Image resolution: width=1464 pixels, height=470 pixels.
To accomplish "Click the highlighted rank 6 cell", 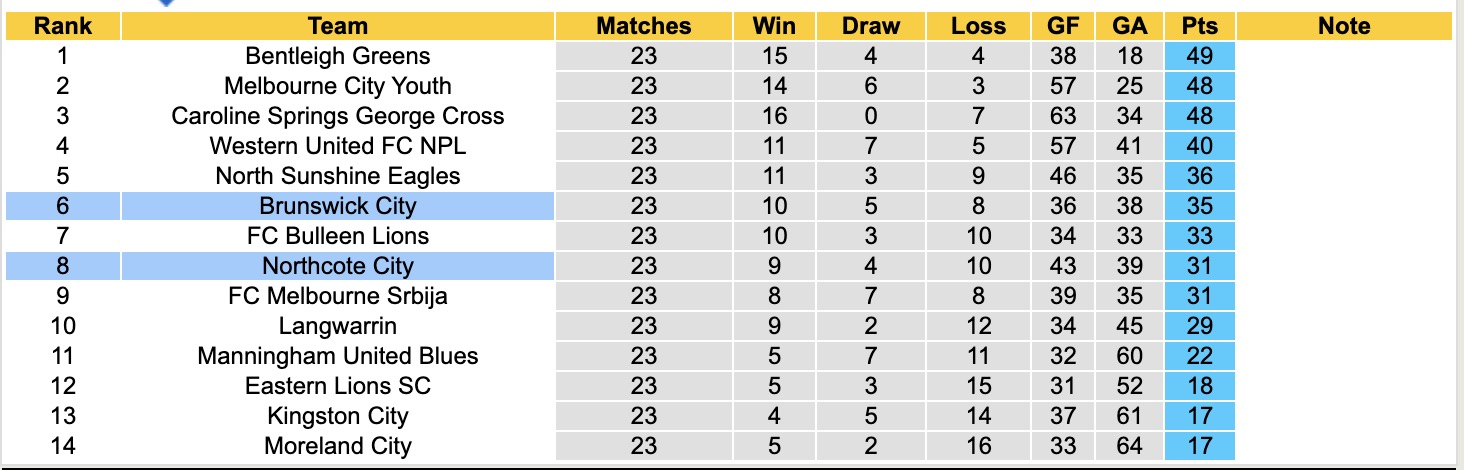I will pos(63,206).
